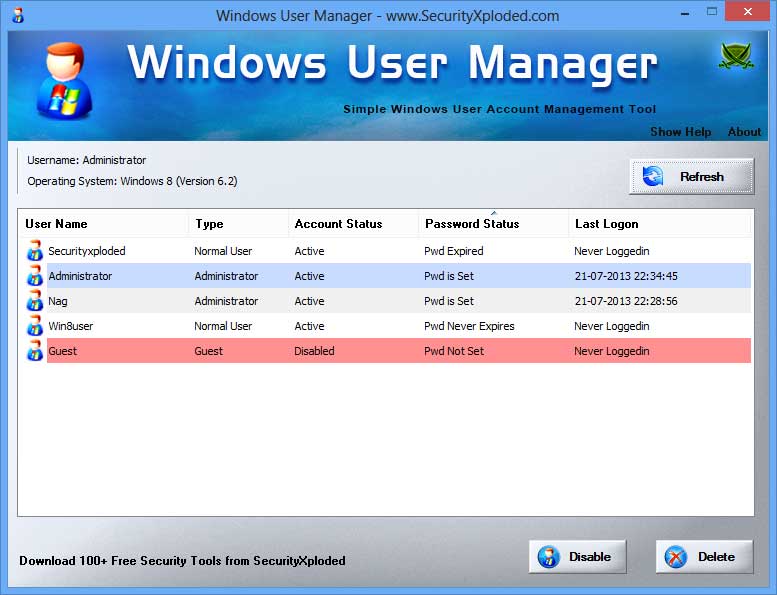The image size is (777, 595).
Task: Click the user icon beside Securityxploded
Action: (35, 251)
